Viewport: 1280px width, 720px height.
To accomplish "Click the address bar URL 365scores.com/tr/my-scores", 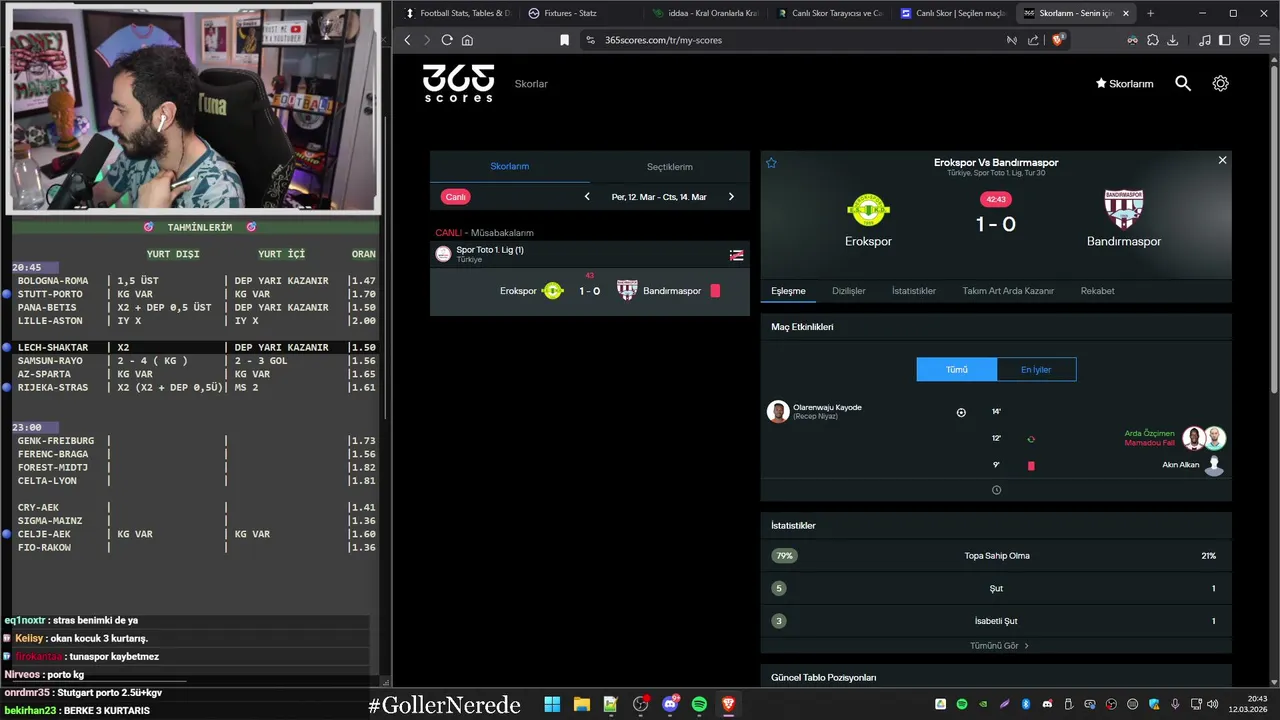I will coord(663,40).
